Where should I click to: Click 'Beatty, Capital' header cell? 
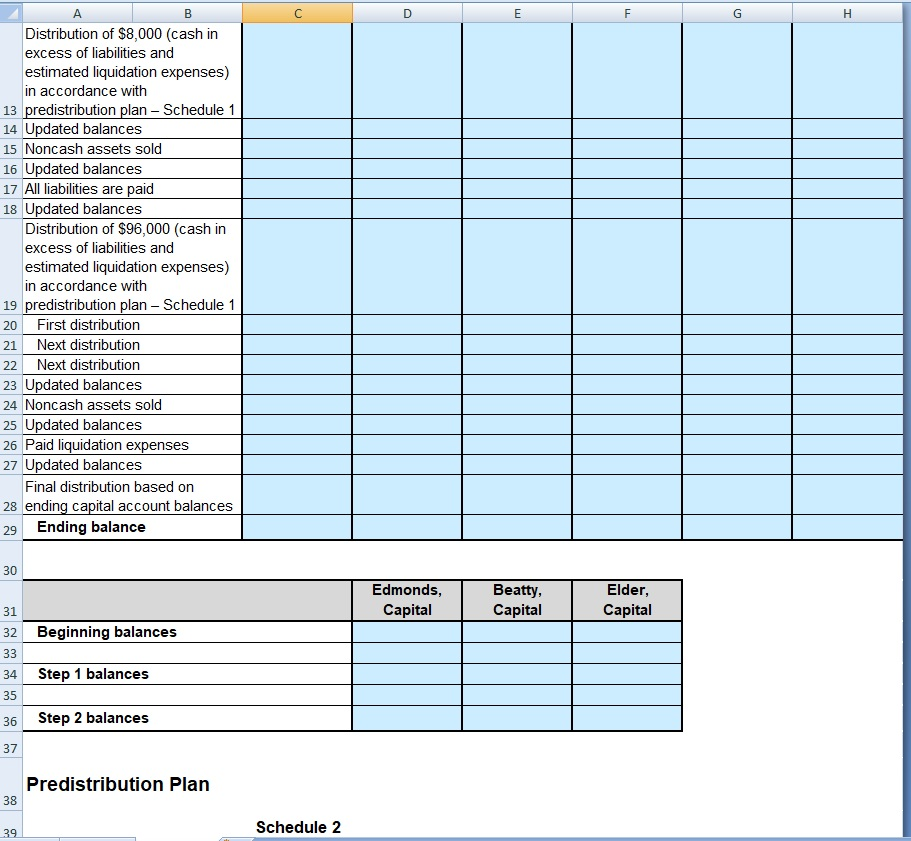[x=517, y=600]
